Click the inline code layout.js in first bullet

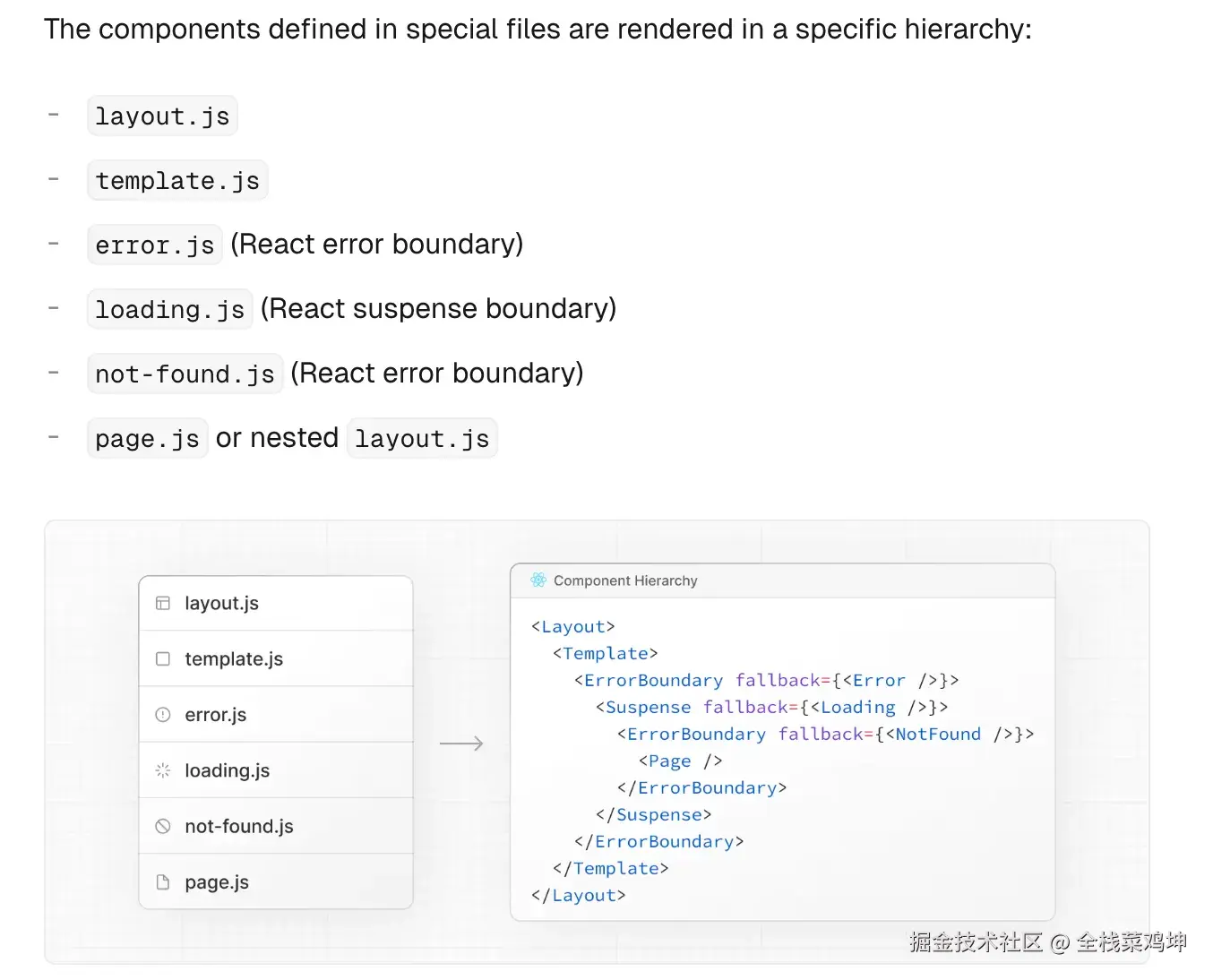(x=162, y=116)
